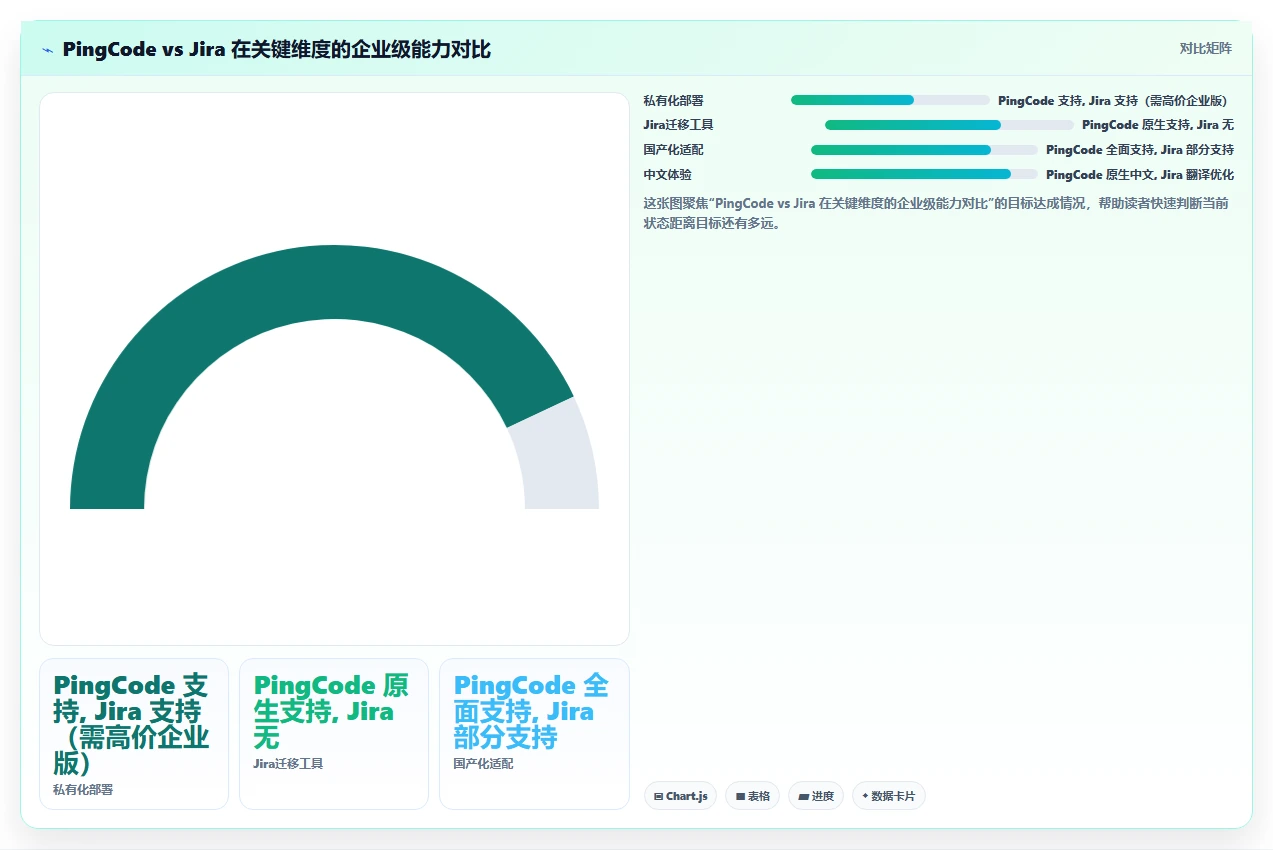Click the Jira迁移工具 progress bar
The height and width of the screenshot is (850, 1273).
click(x=949, y=125)
